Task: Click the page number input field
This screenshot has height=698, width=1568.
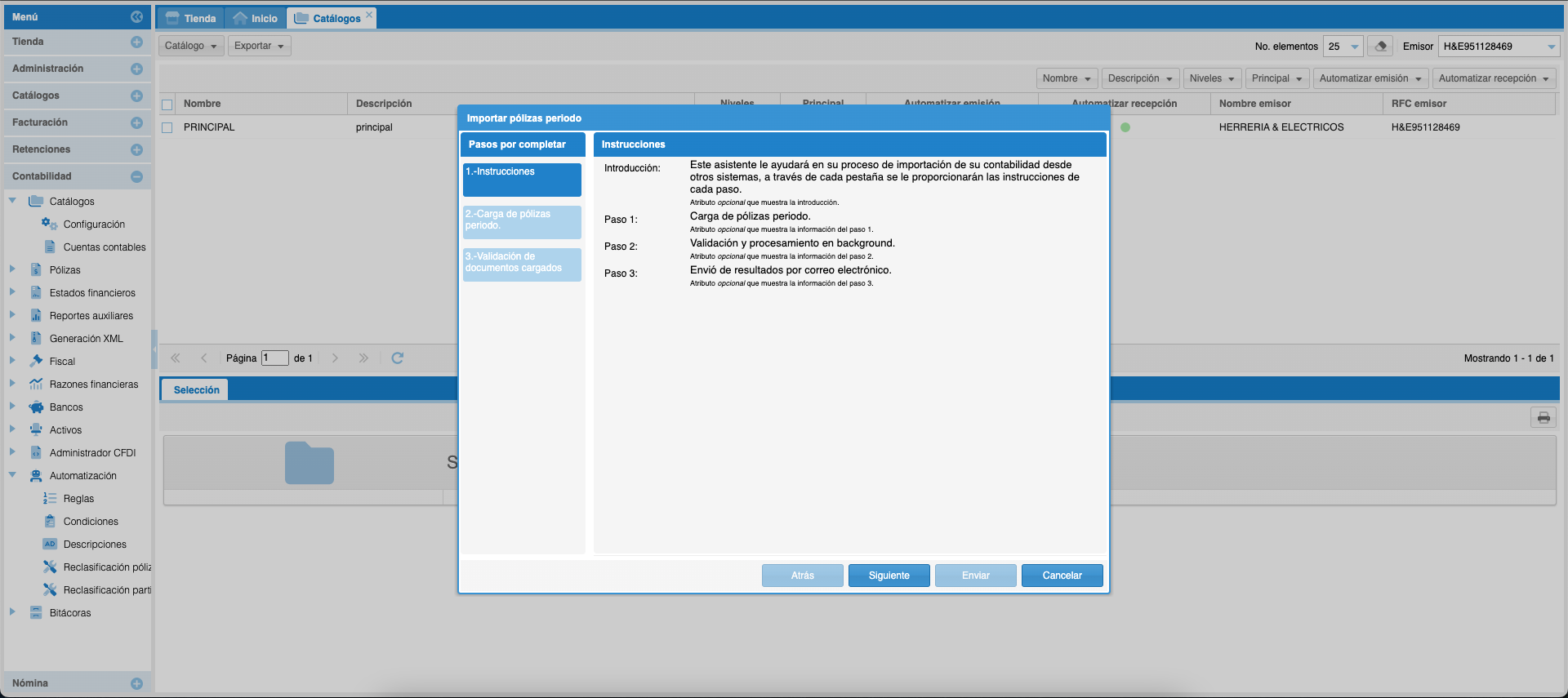Action: [274, 358]
